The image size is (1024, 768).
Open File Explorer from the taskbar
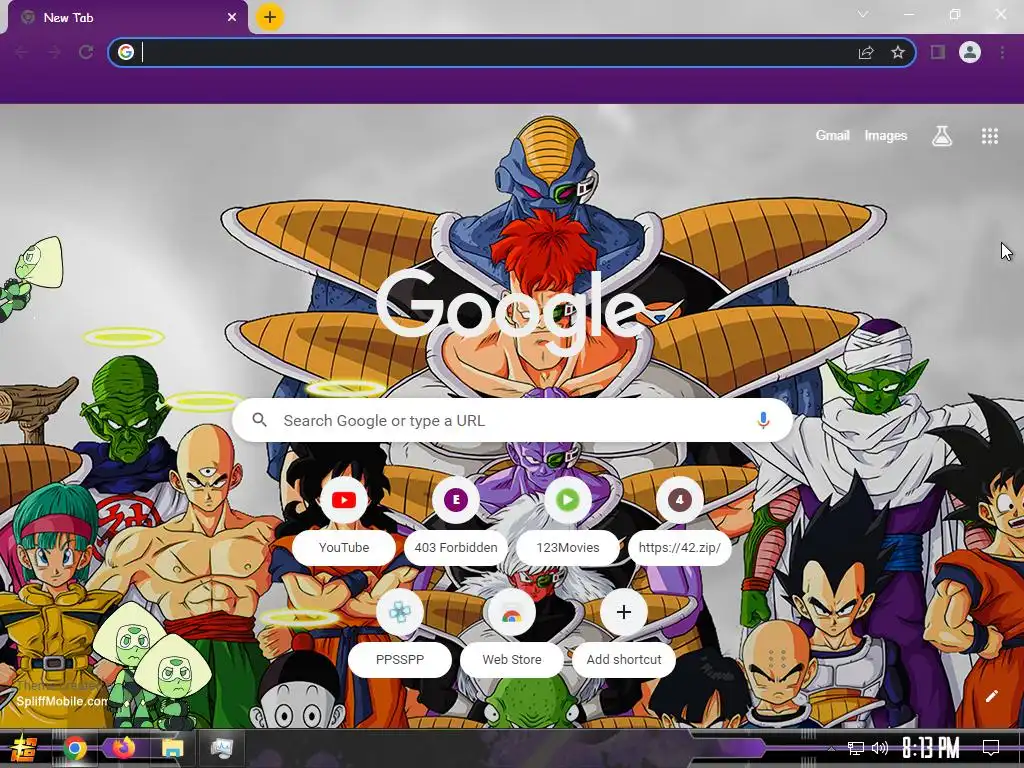pos(172,748)
